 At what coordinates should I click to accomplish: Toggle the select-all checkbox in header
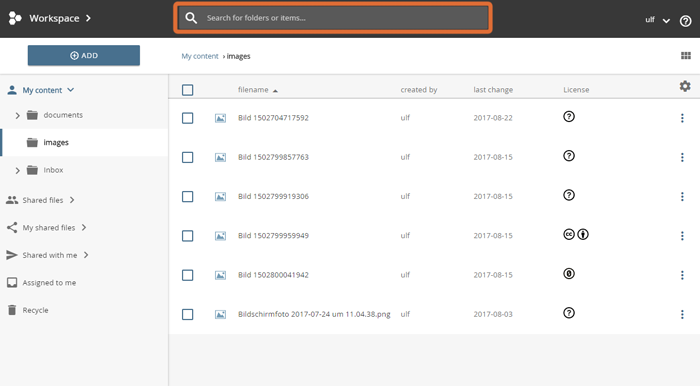coord(188,90)
